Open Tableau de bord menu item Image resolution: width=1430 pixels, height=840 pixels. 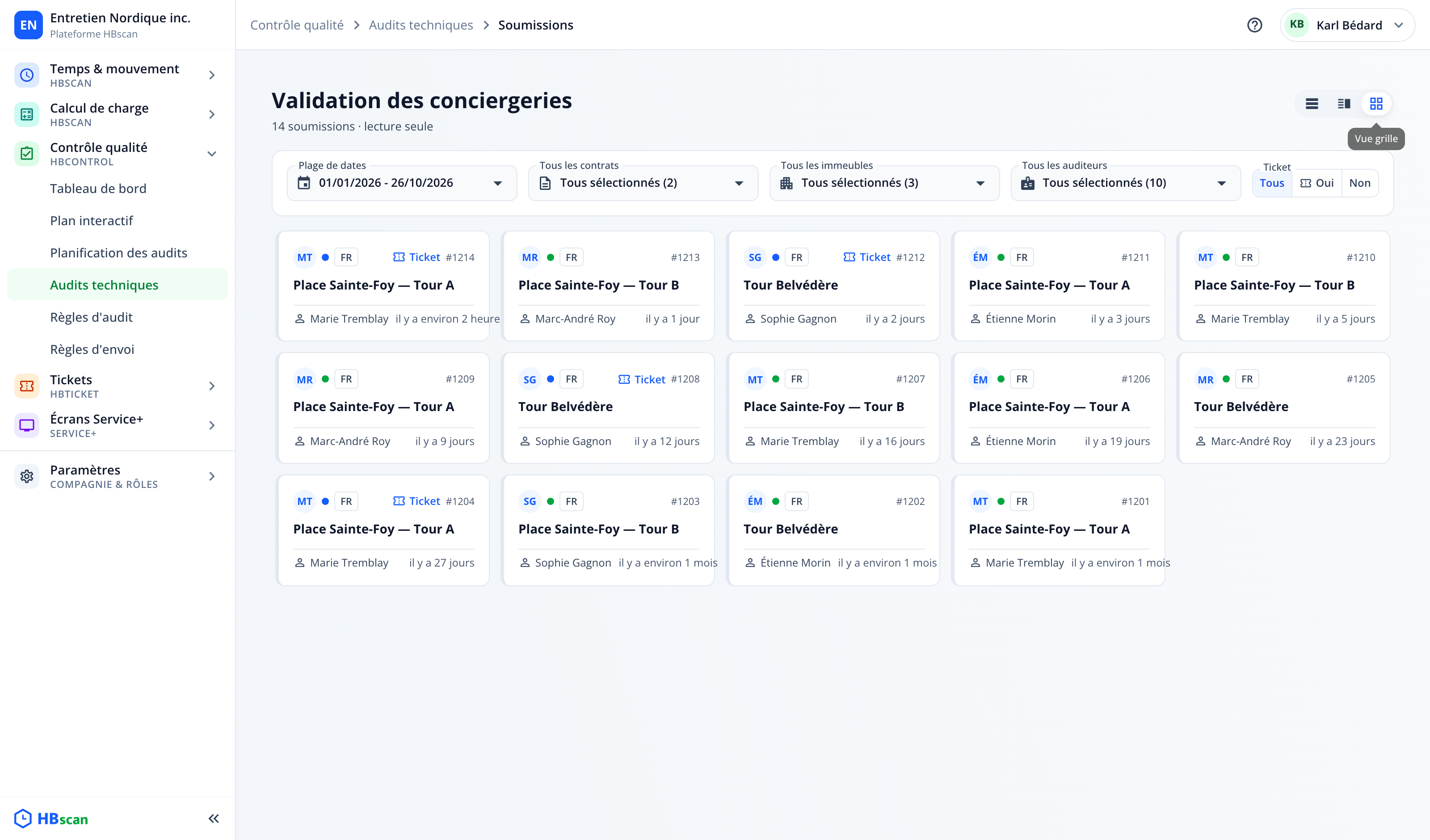118,189
